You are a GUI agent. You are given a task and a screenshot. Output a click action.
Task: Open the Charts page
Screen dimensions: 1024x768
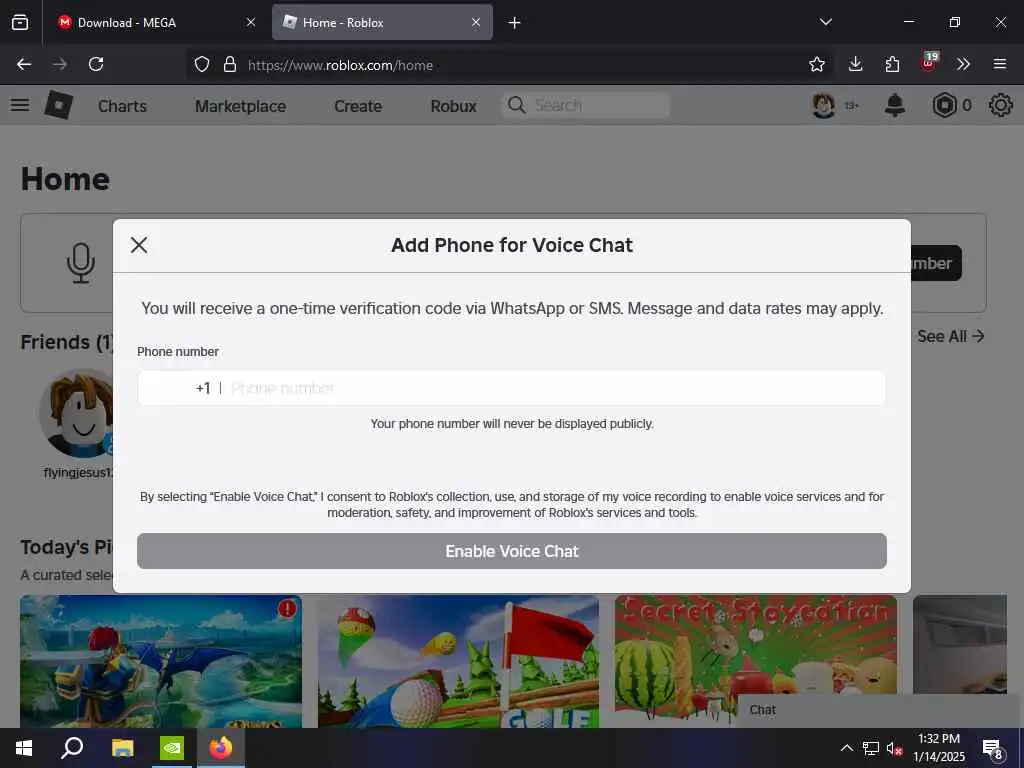[x=122, y=106]
